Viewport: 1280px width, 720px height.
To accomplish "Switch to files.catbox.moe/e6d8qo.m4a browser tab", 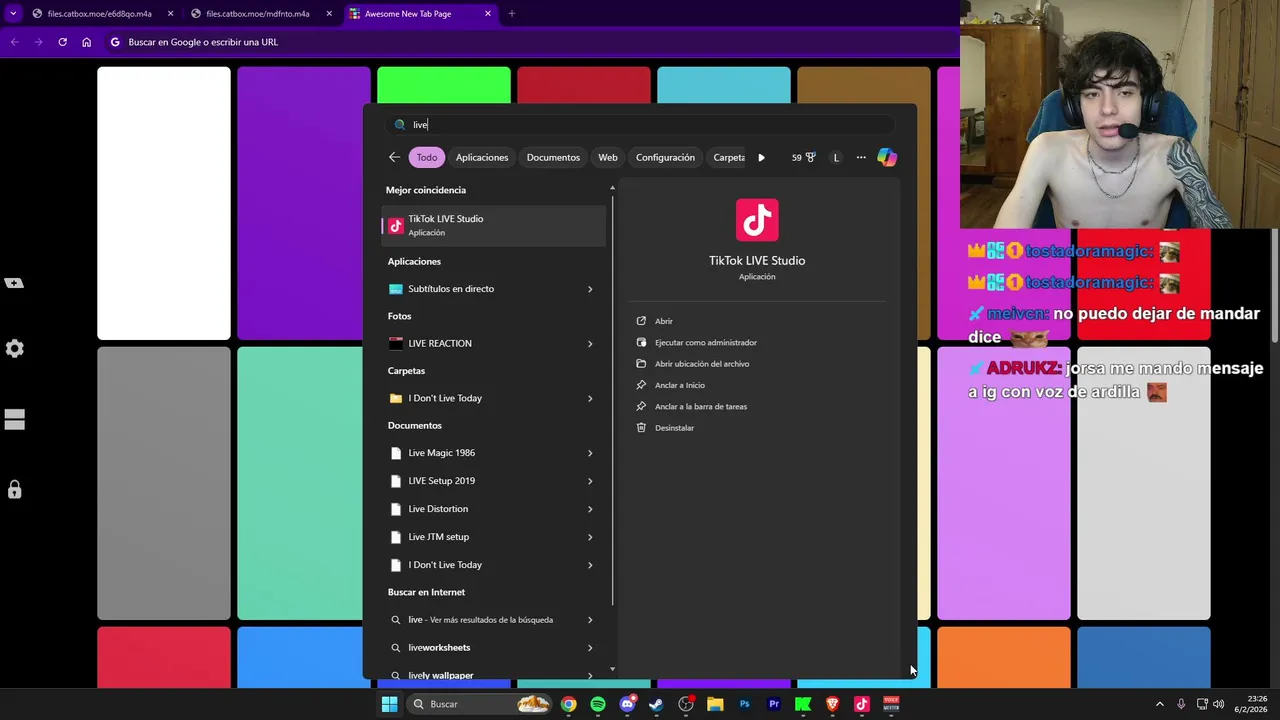I will pyautogui.click(x=102, y=14).
